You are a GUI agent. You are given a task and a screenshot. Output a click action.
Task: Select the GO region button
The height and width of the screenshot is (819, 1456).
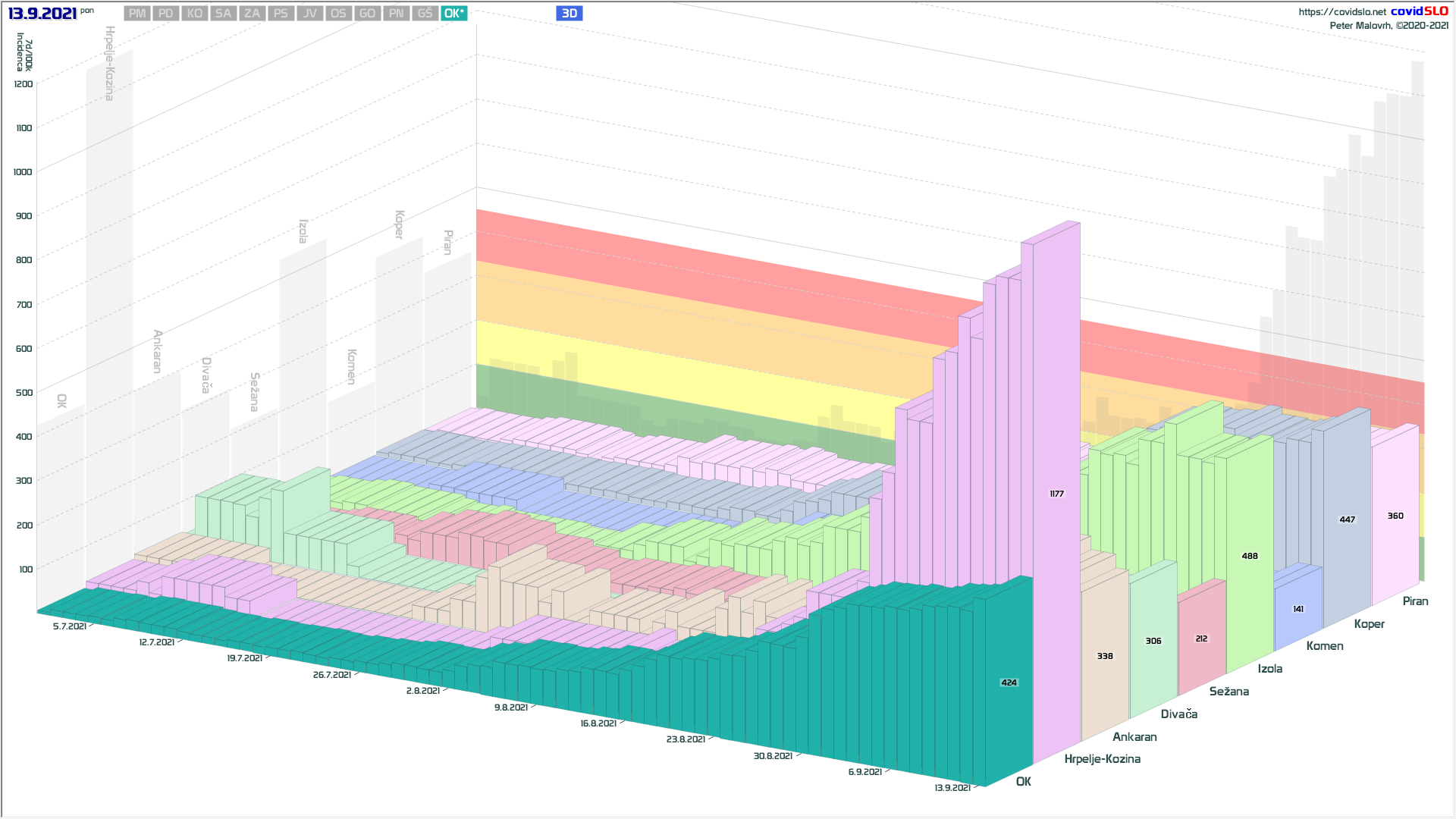367,14
